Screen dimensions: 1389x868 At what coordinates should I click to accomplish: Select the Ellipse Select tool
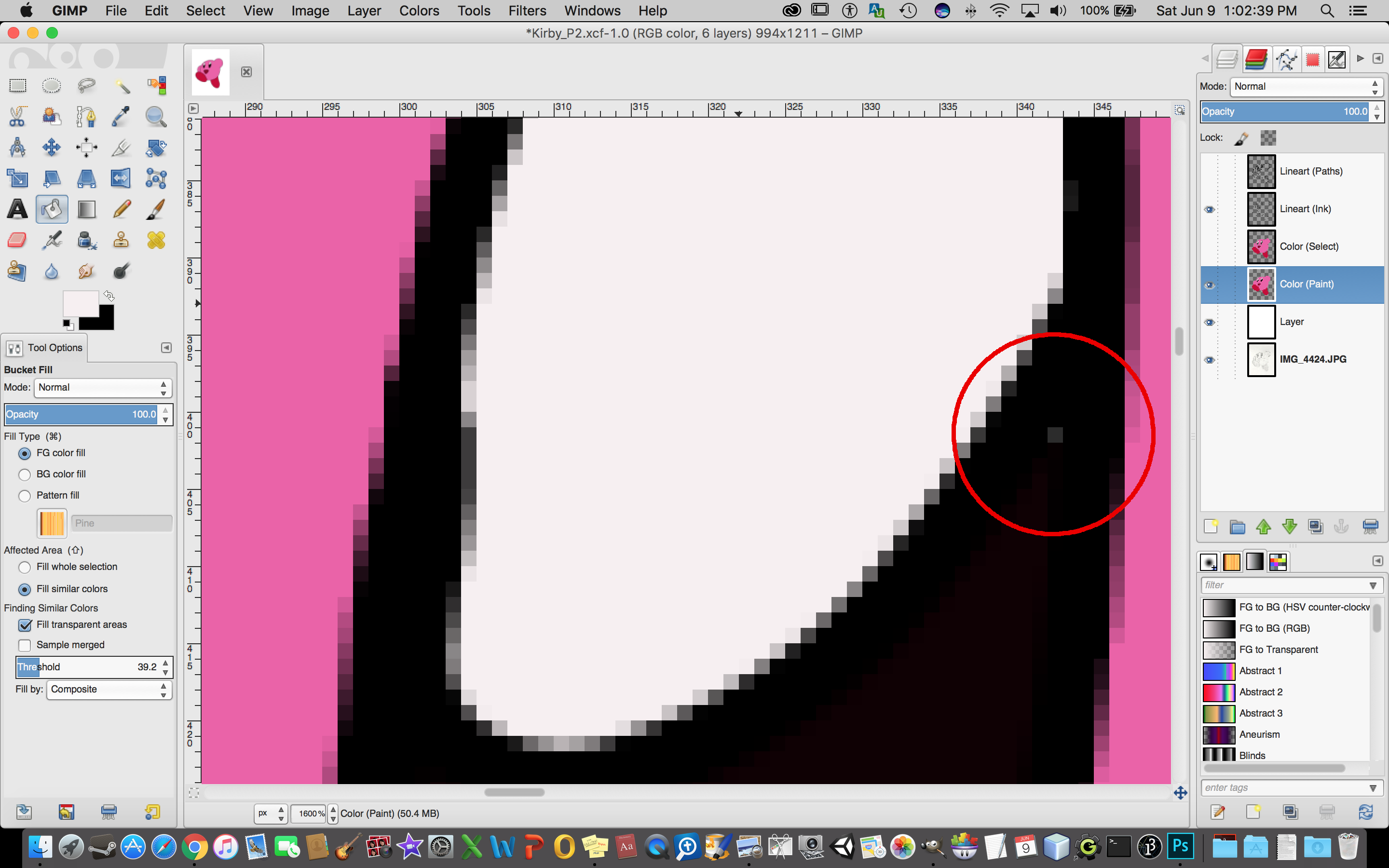tap(52, 86)
